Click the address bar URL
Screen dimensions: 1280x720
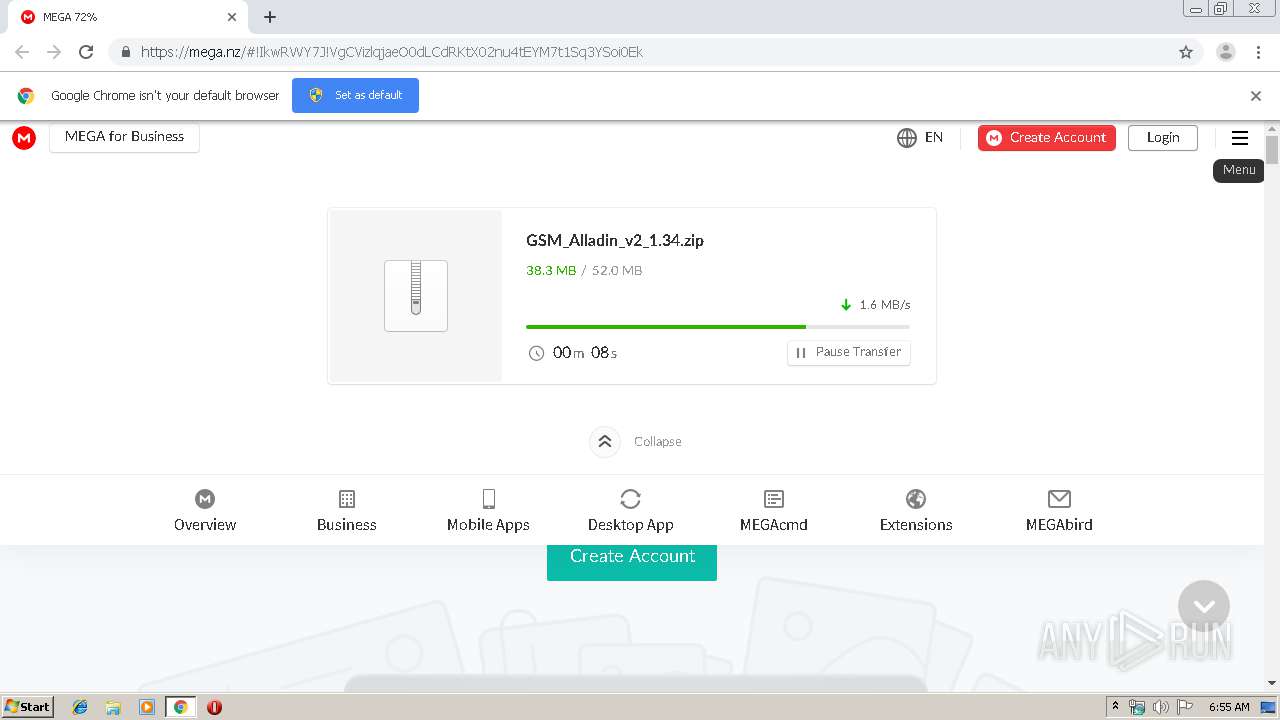tap(392, 52)
